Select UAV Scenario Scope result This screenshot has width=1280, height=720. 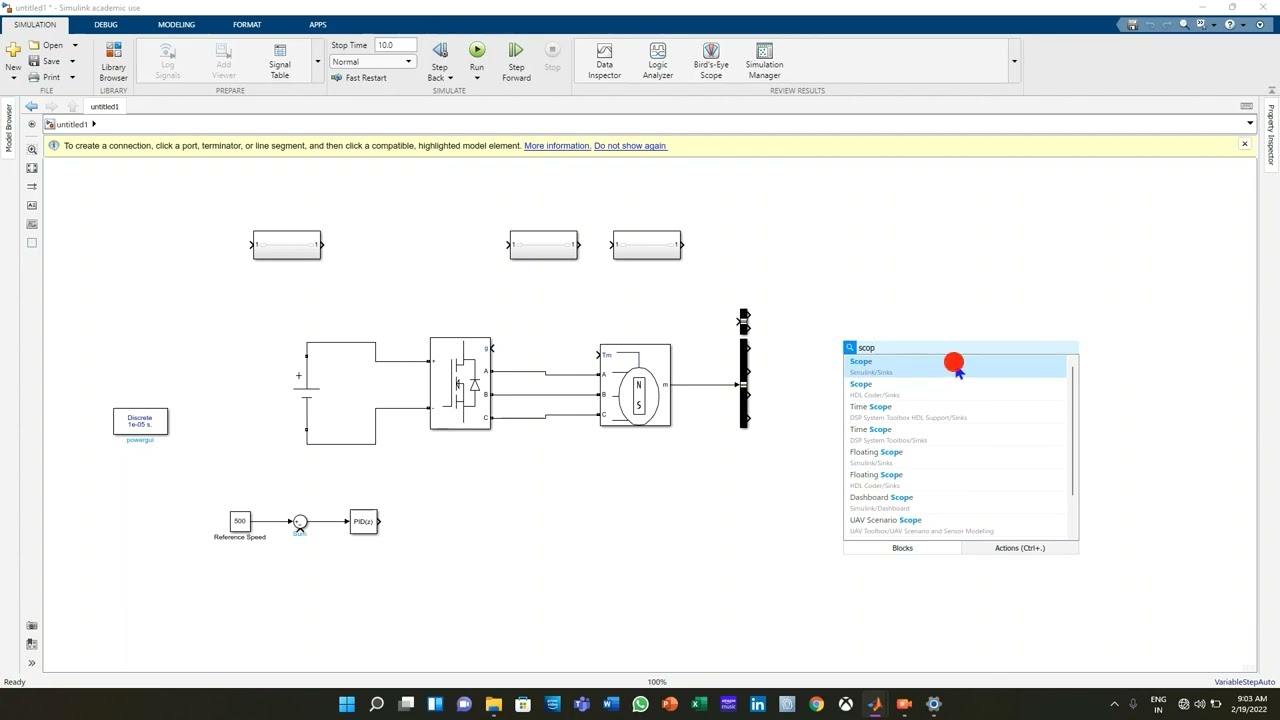[x=956, y=525]
